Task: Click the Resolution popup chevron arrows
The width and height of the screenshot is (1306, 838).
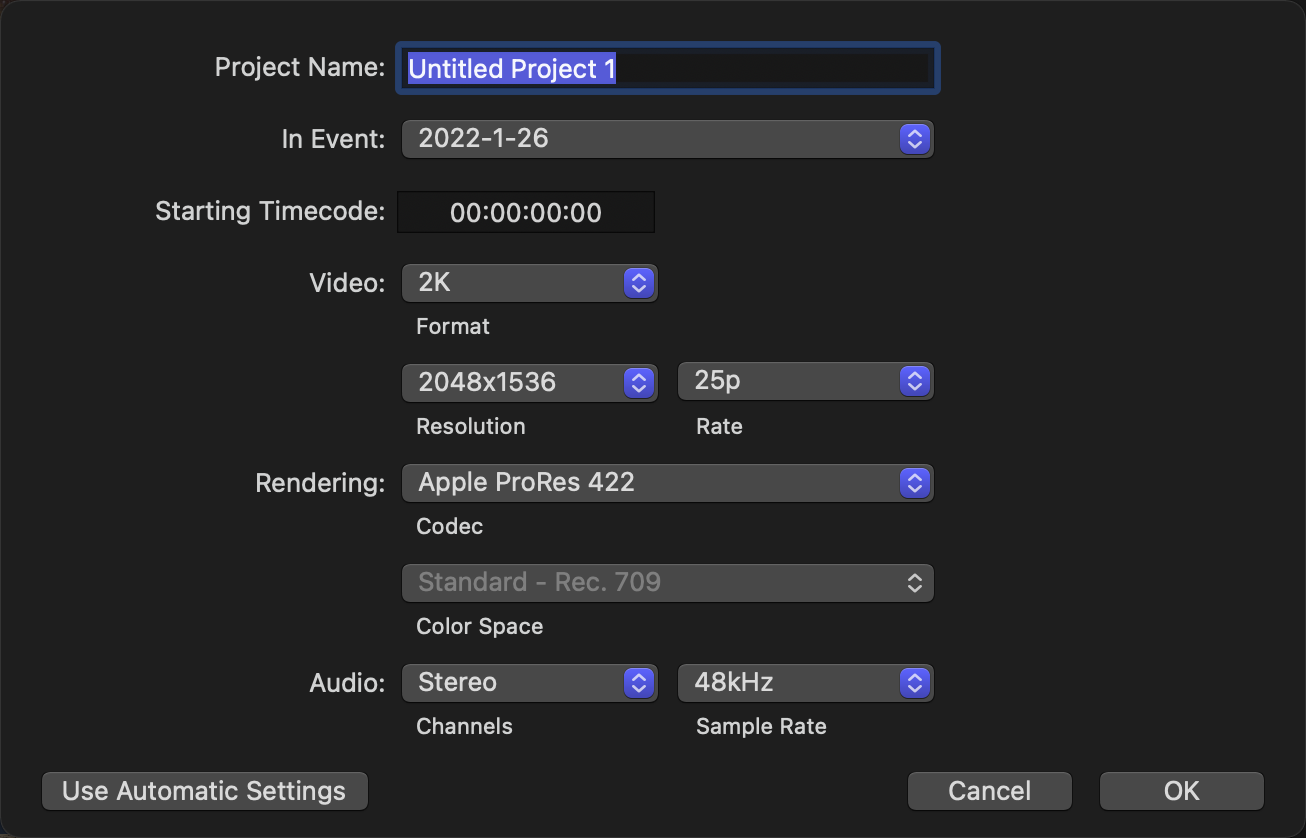Action: 638,382
